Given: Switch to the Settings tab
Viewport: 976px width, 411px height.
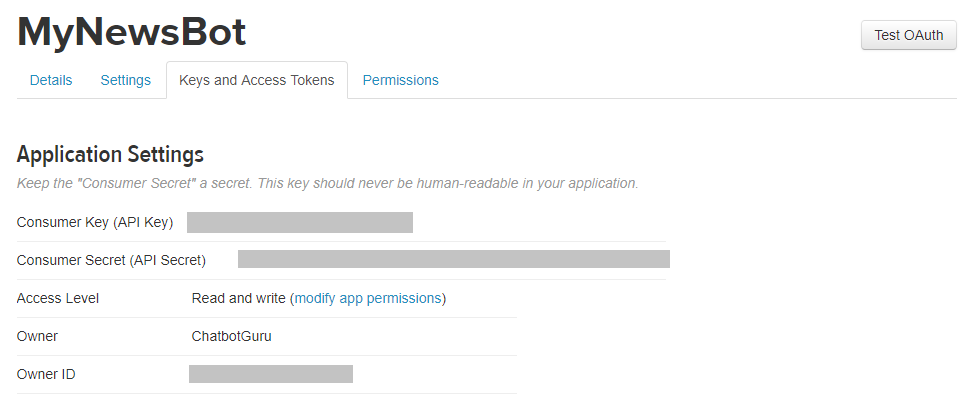Looking at the screenshot, I should point(126,80).
